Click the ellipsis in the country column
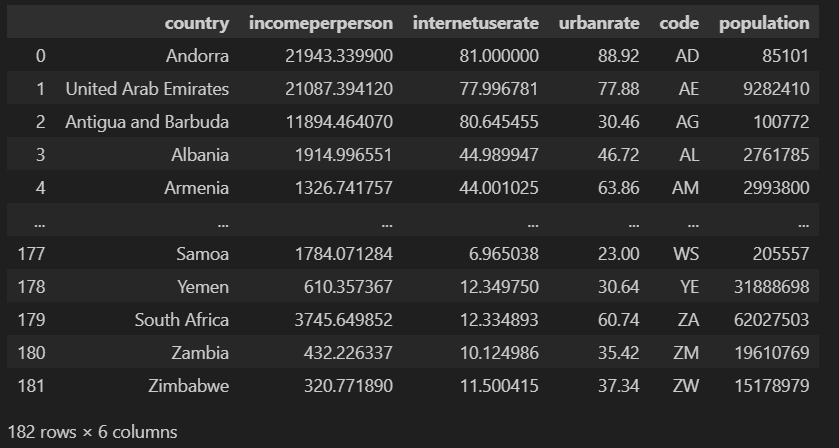Viewport: 839px width, 448px height. (x=224, y=224)
